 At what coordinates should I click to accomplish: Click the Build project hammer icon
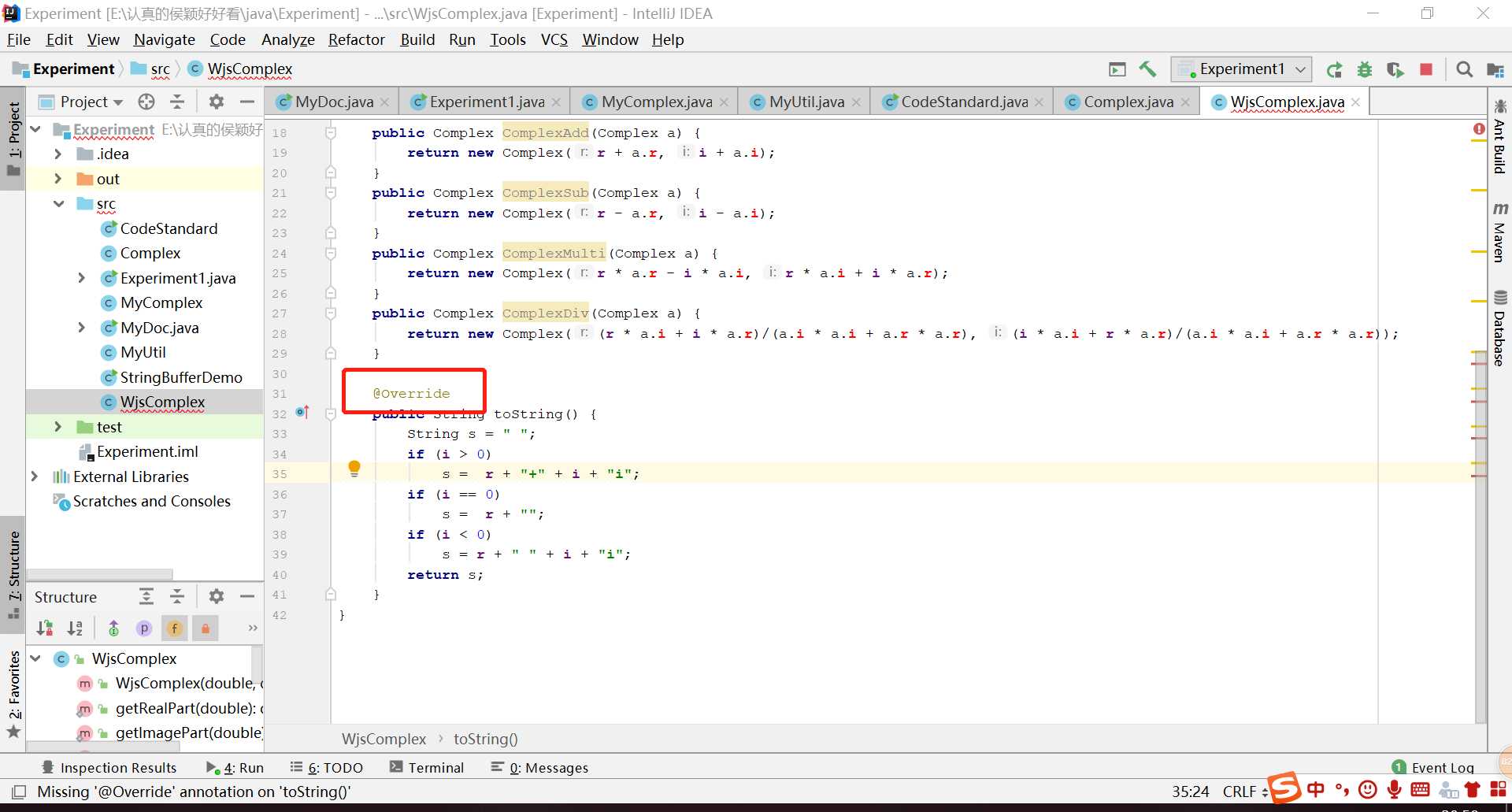click(x=1147, y=69)
